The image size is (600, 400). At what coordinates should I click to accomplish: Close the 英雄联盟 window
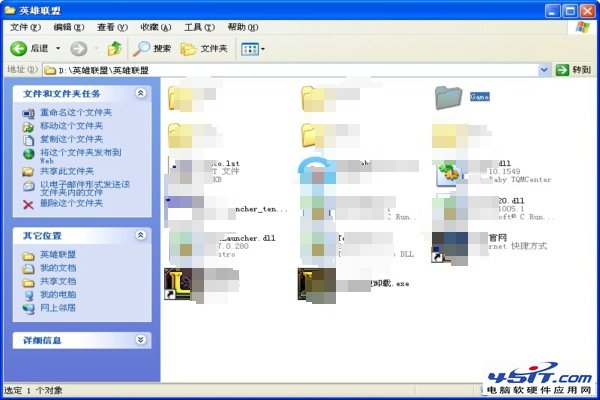coord(587,11)
